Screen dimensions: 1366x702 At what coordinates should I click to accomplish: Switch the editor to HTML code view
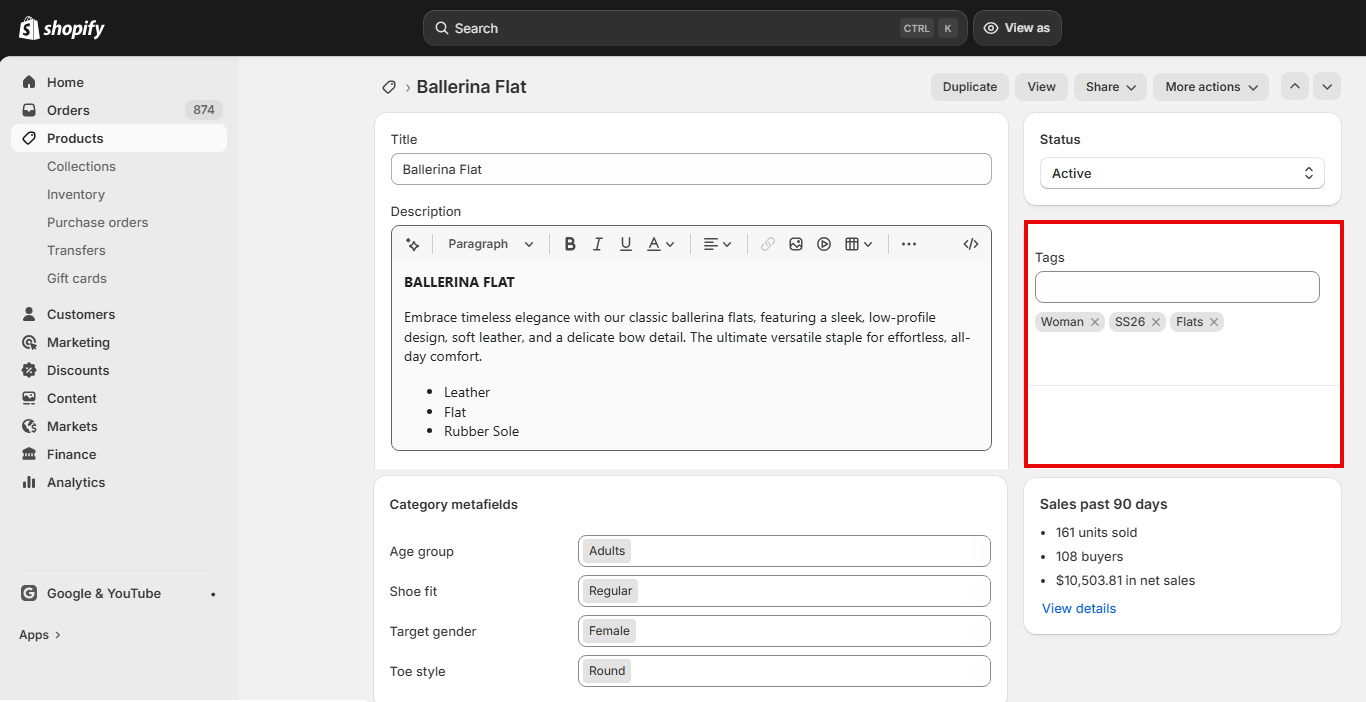(970, 244)
